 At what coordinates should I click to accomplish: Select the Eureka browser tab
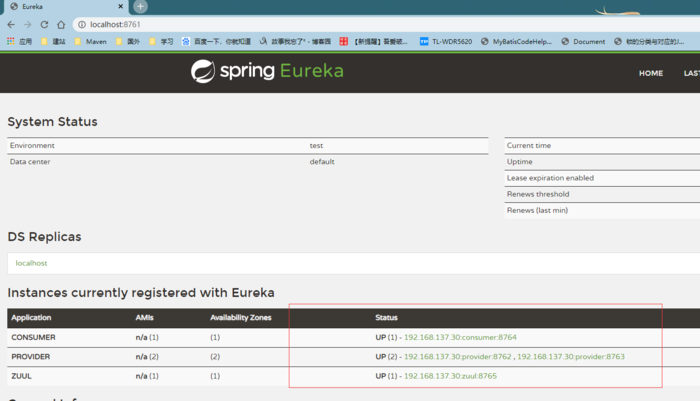pos(66,7)
